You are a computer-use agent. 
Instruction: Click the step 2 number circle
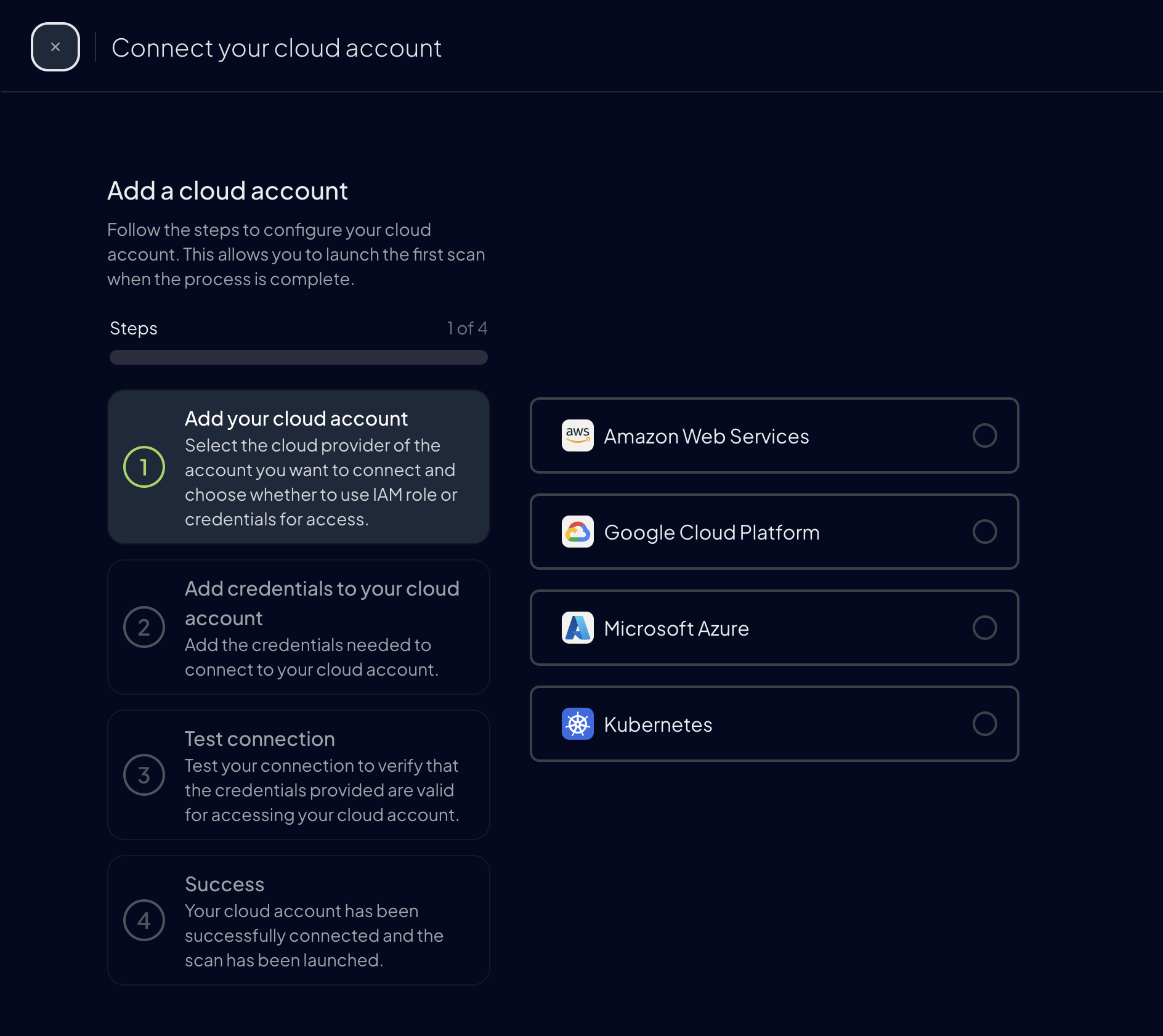coord(144,627)
